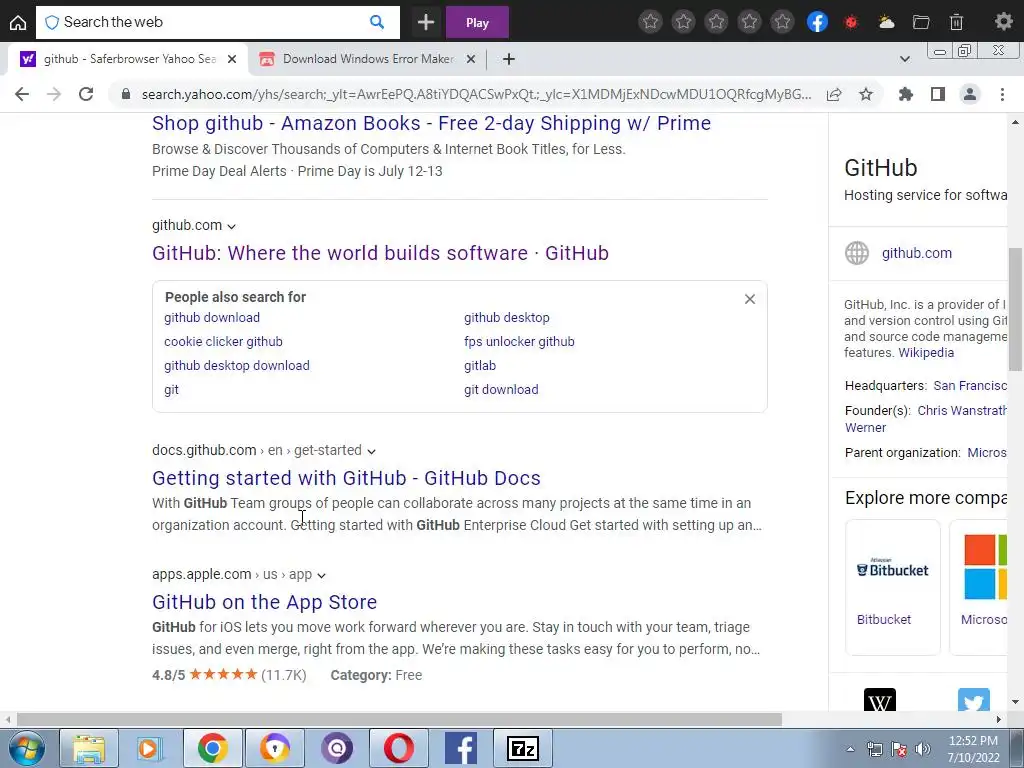Image resolution: width=1024 pixels, height=768 pixels.
Task: Open the extensions puzzle icon
Action: coord(905,94)
